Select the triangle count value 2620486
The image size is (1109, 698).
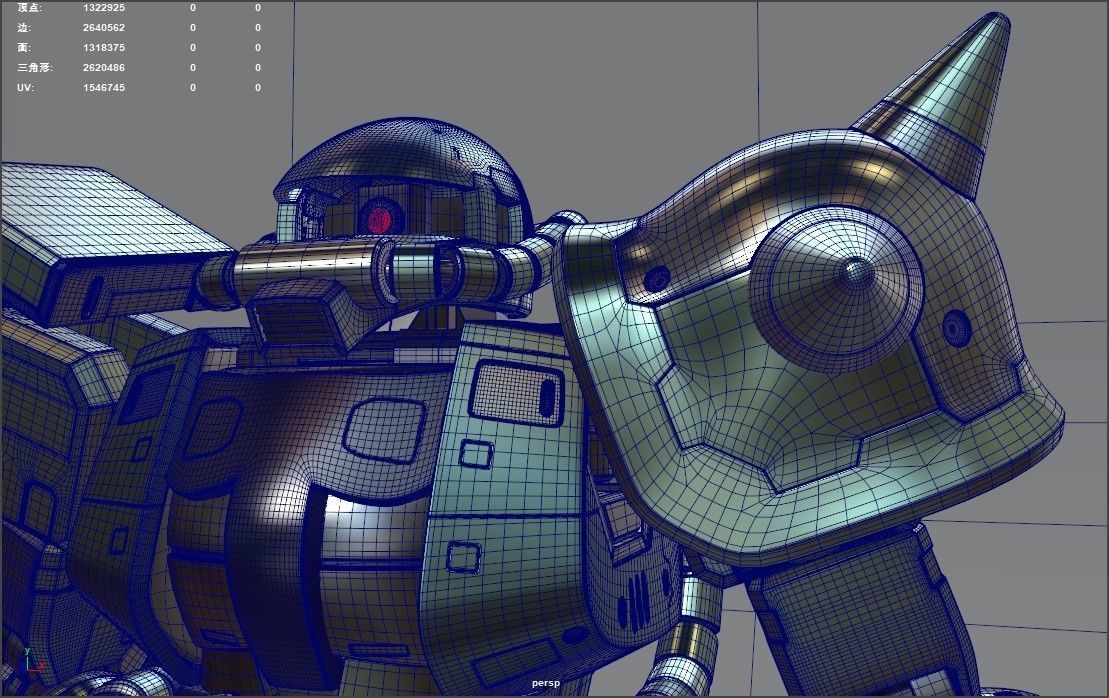(104, 68)
